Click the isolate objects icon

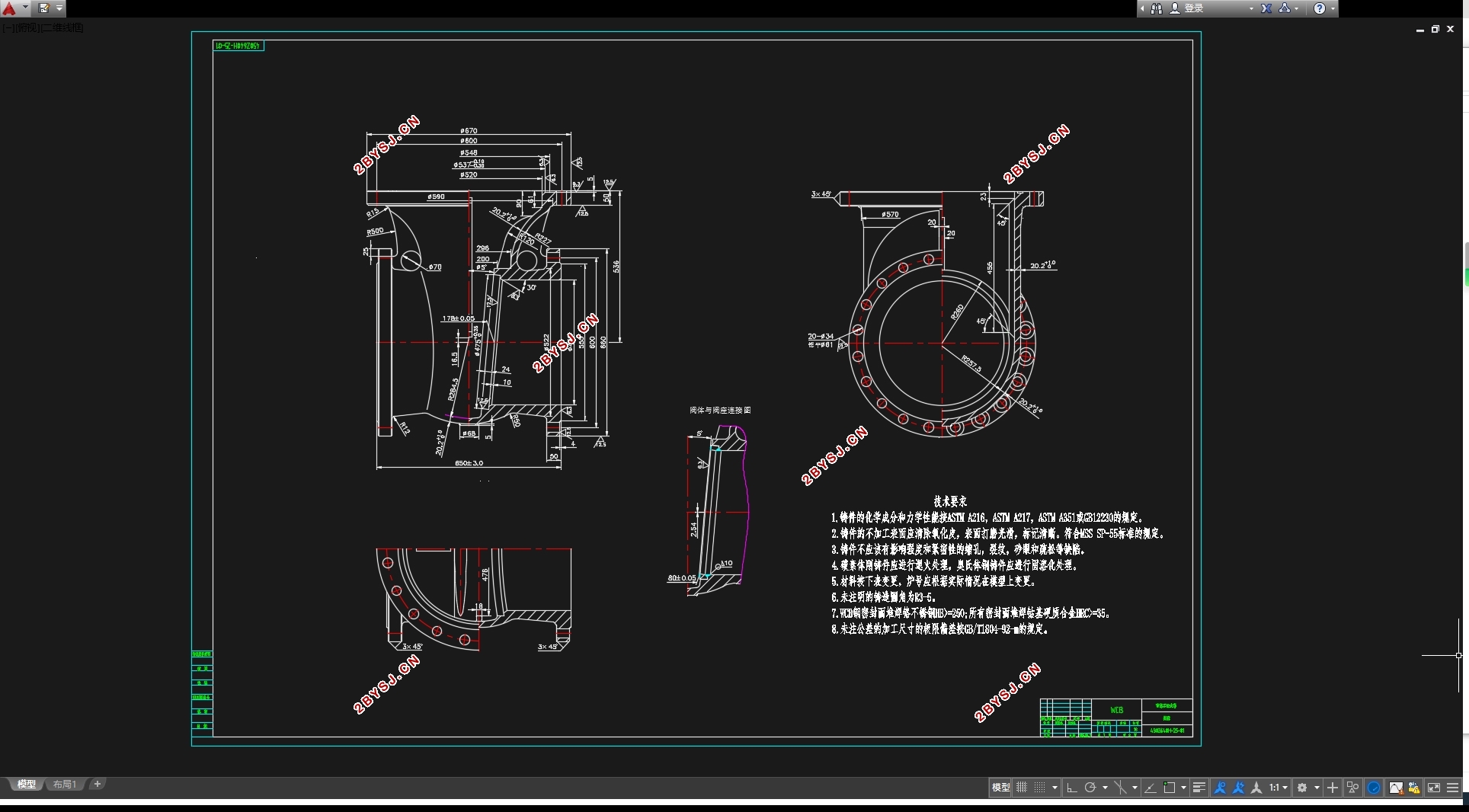pos(1353,788)
